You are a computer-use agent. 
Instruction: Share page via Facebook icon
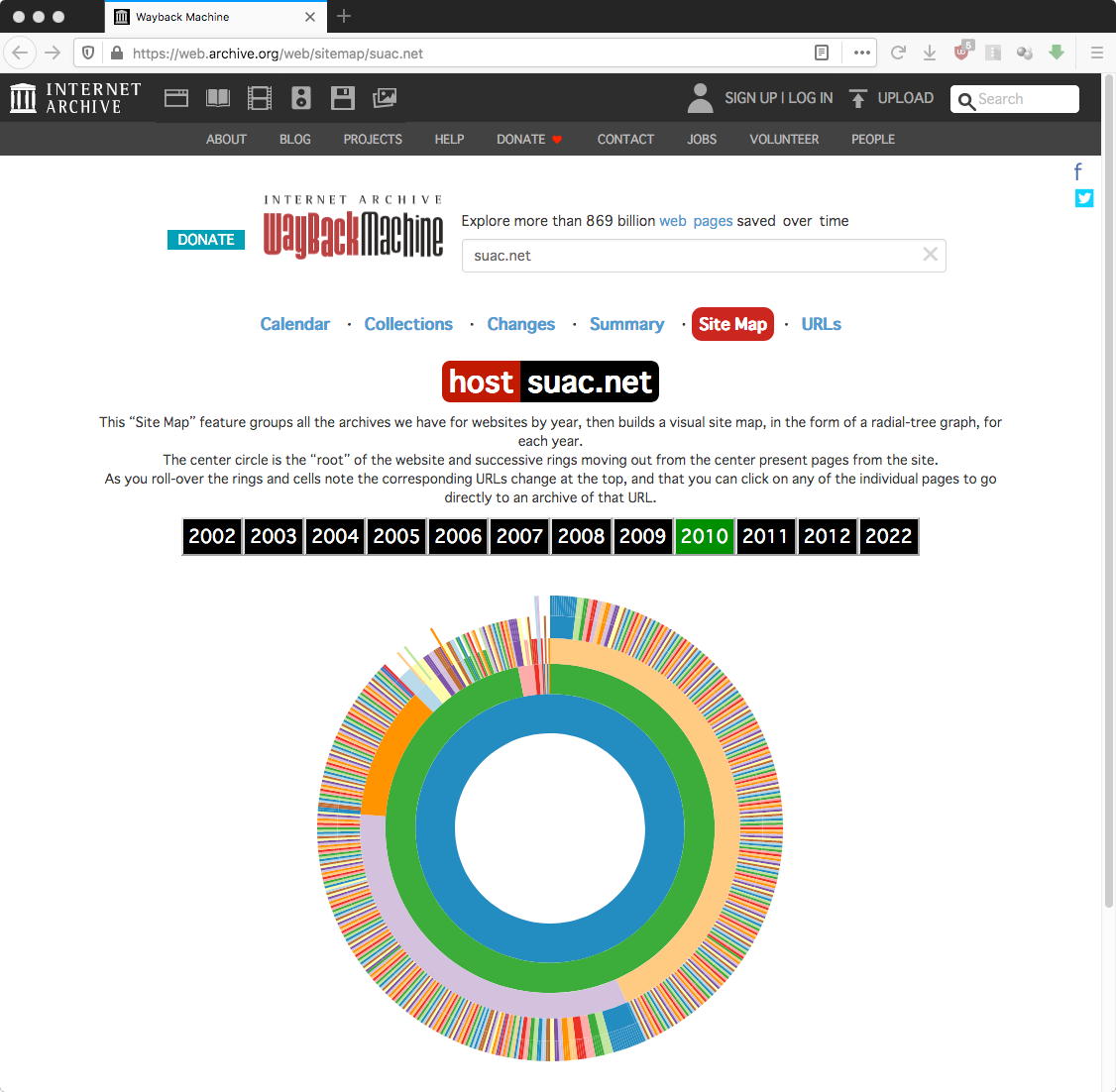pos(1078,171)
